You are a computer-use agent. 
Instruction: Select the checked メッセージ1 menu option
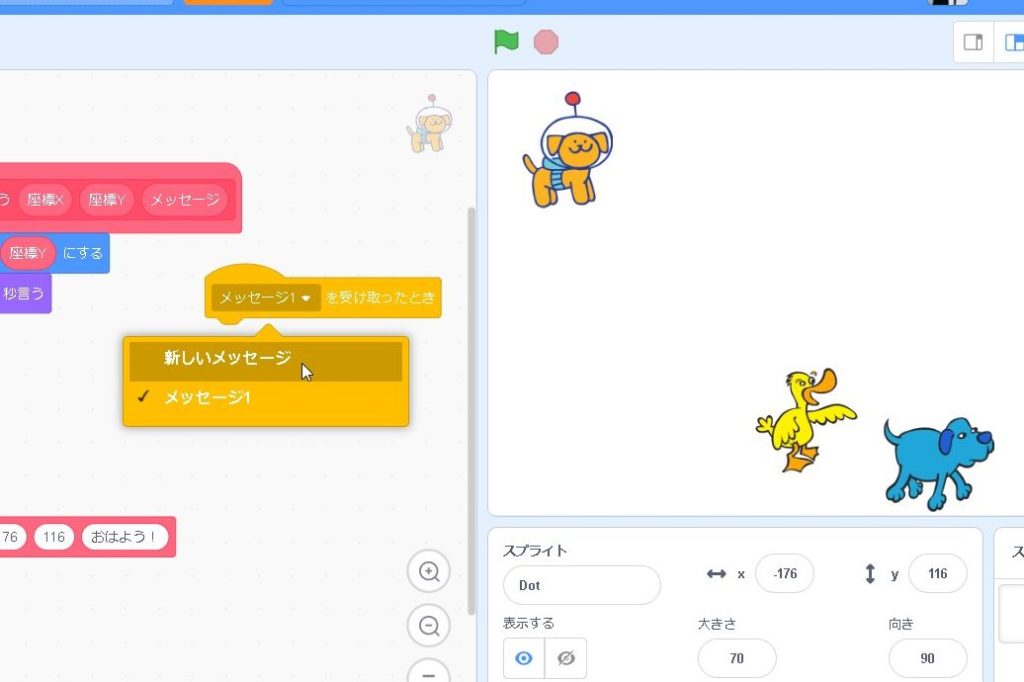[208, 397]
